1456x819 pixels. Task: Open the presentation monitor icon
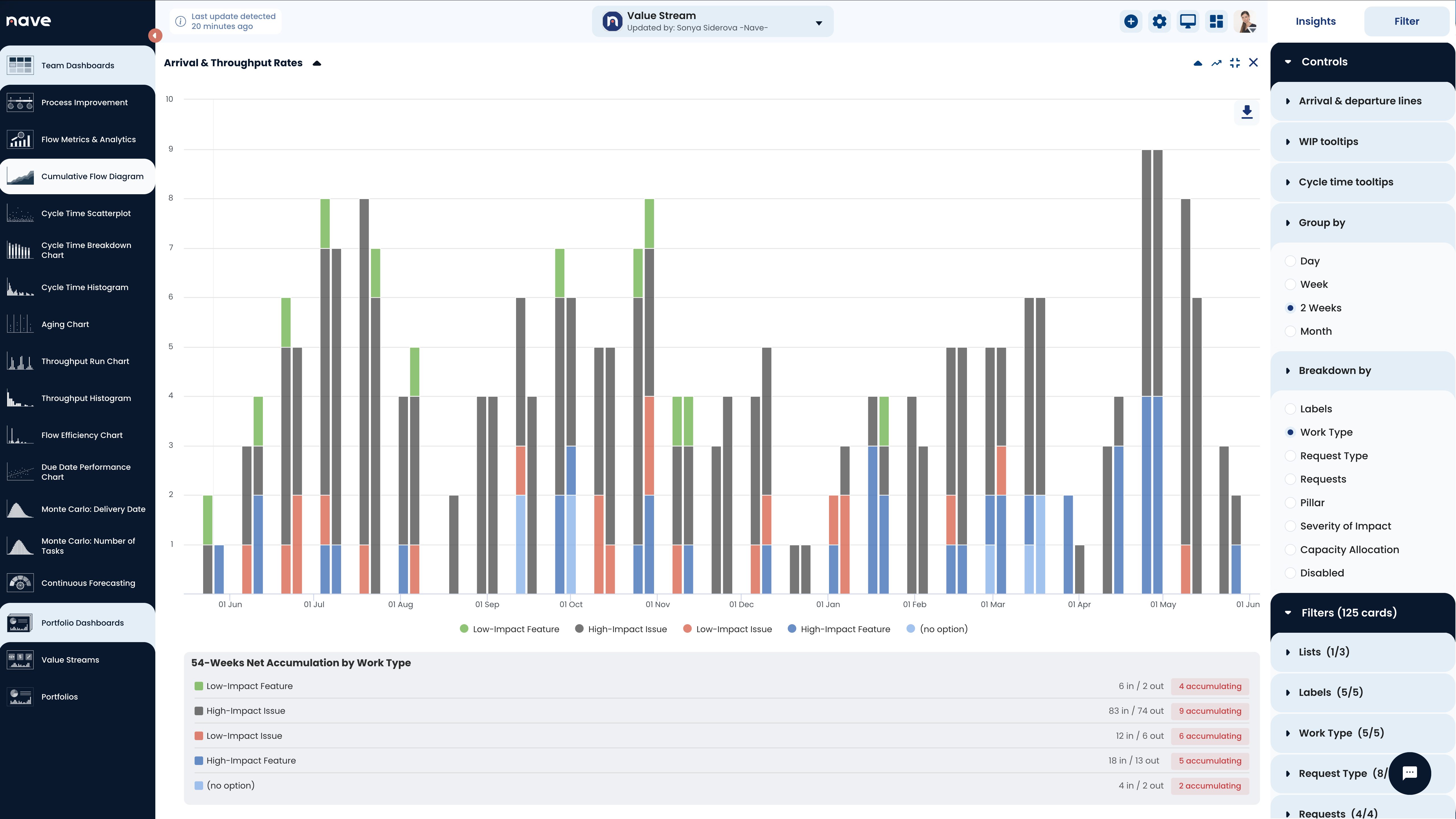point(1188,21)
